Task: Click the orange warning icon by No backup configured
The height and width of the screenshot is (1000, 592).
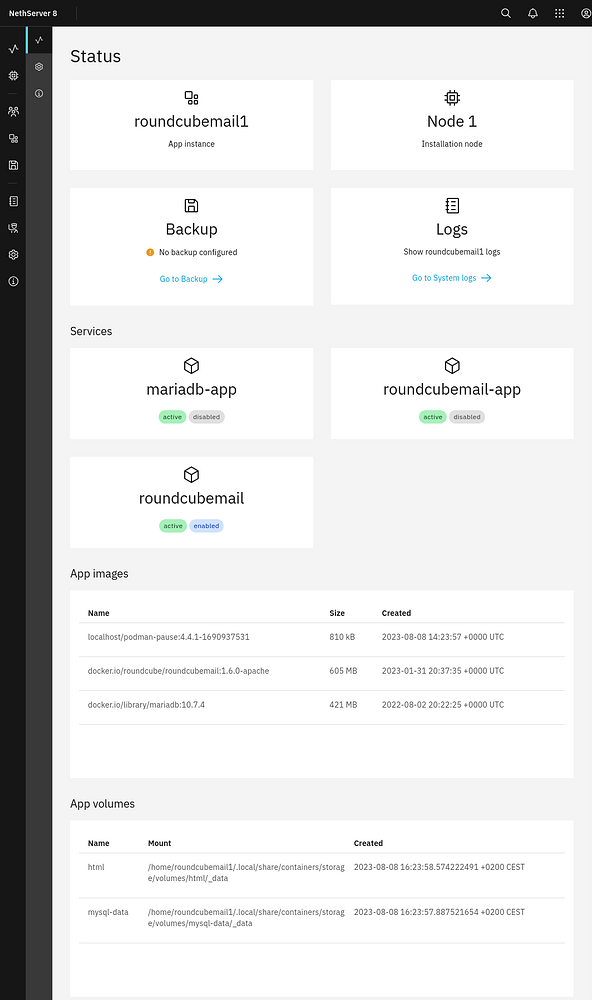Action: pos(150,252)
